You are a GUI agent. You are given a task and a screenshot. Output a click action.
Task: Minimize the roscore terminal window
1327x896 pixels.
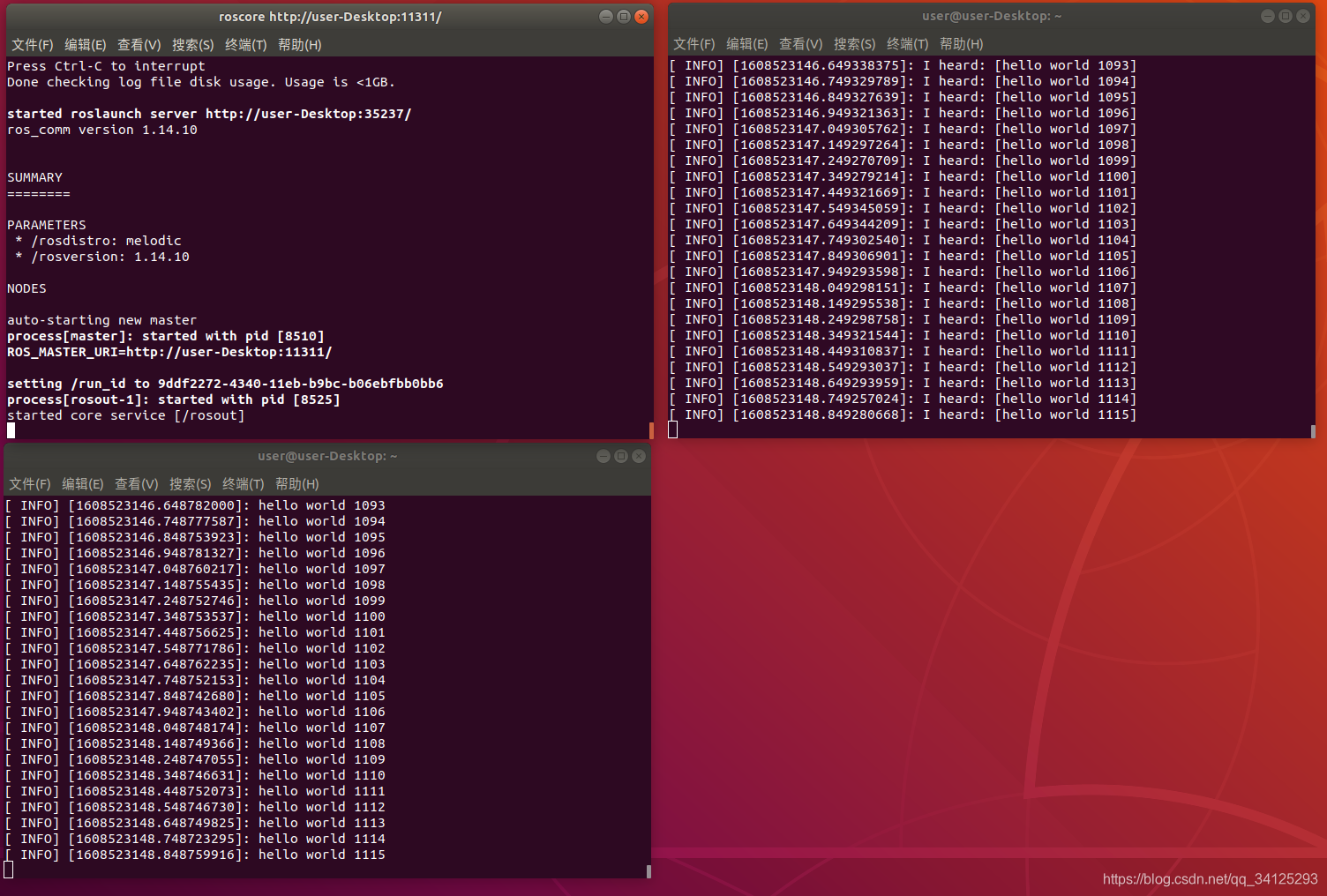pyautogui.click(x=606, y=17)
